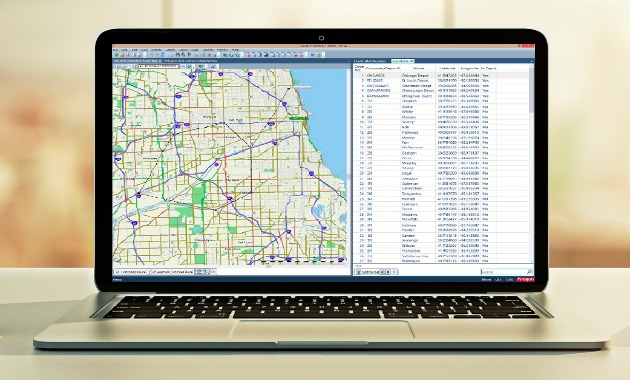630x380 pixels.
Task: Click the map's vertical scrollbar
Action: click(348, 167)
